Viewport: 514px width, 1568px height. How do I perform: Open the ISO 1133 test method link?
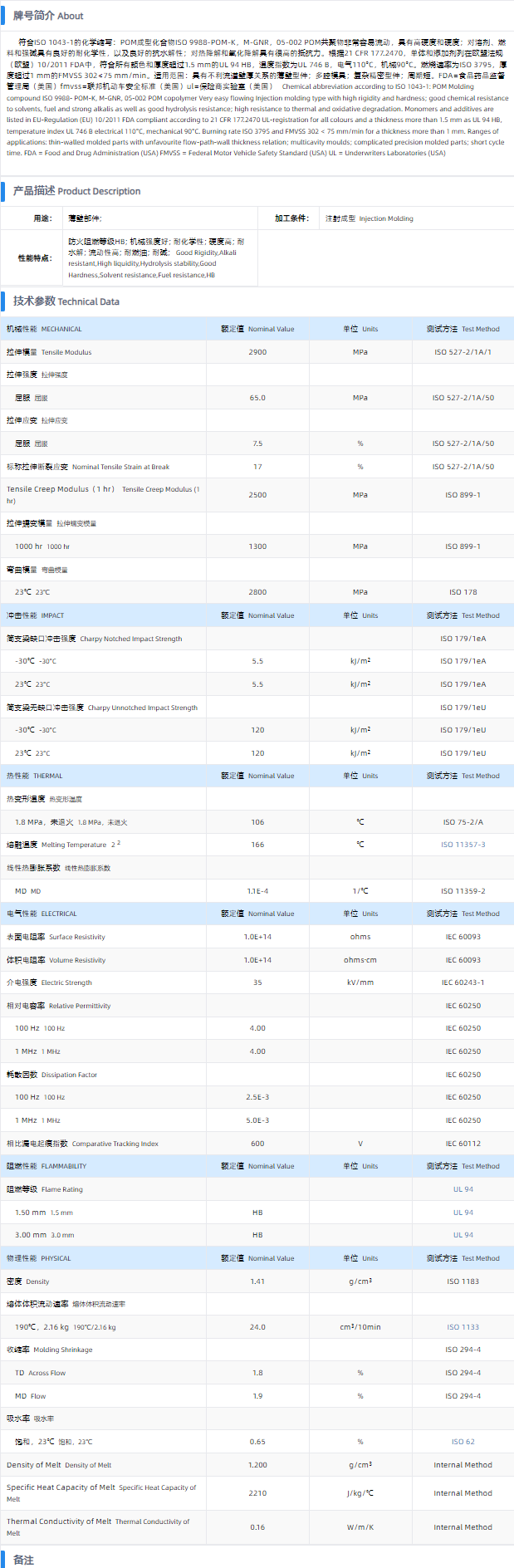(x=463, y=1327)
